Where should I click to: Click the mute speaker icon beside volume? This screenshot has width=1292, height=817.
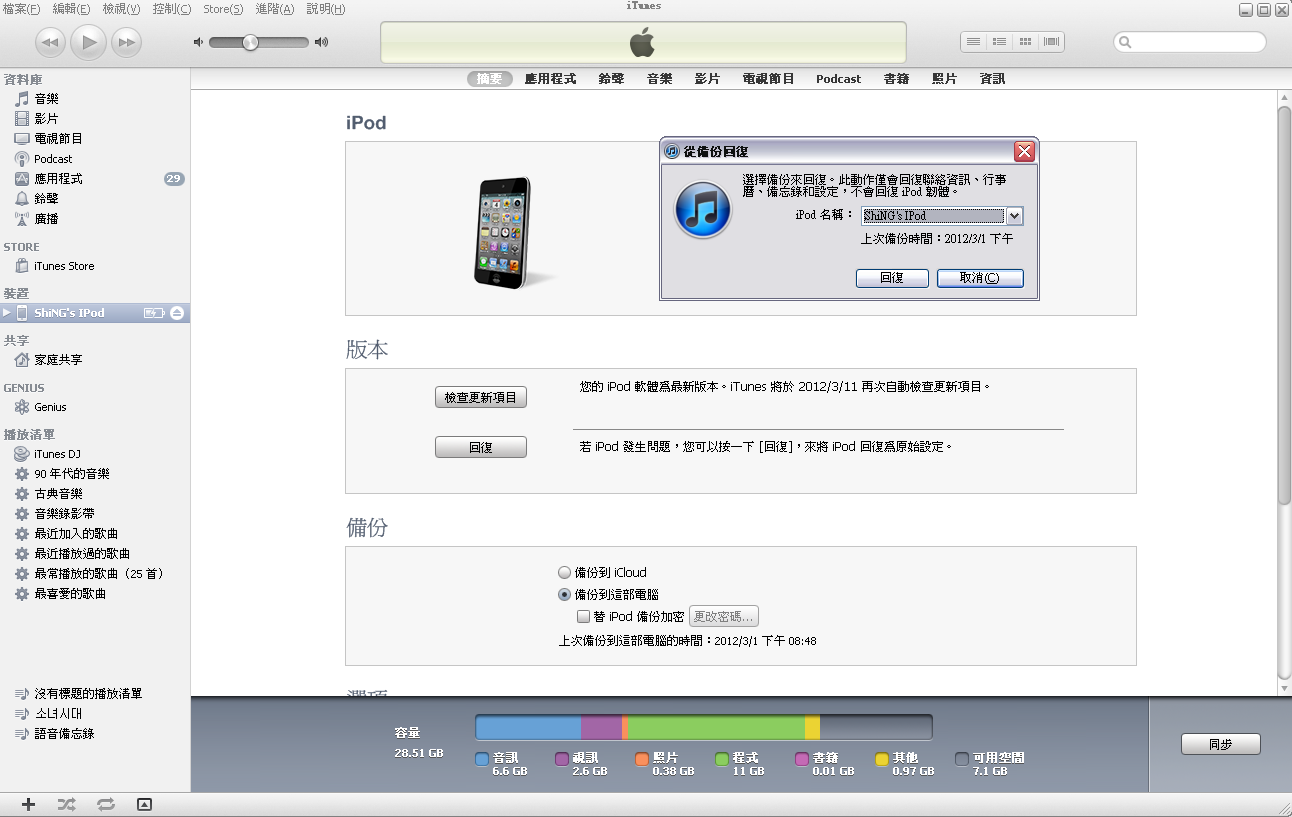[198, 42]
